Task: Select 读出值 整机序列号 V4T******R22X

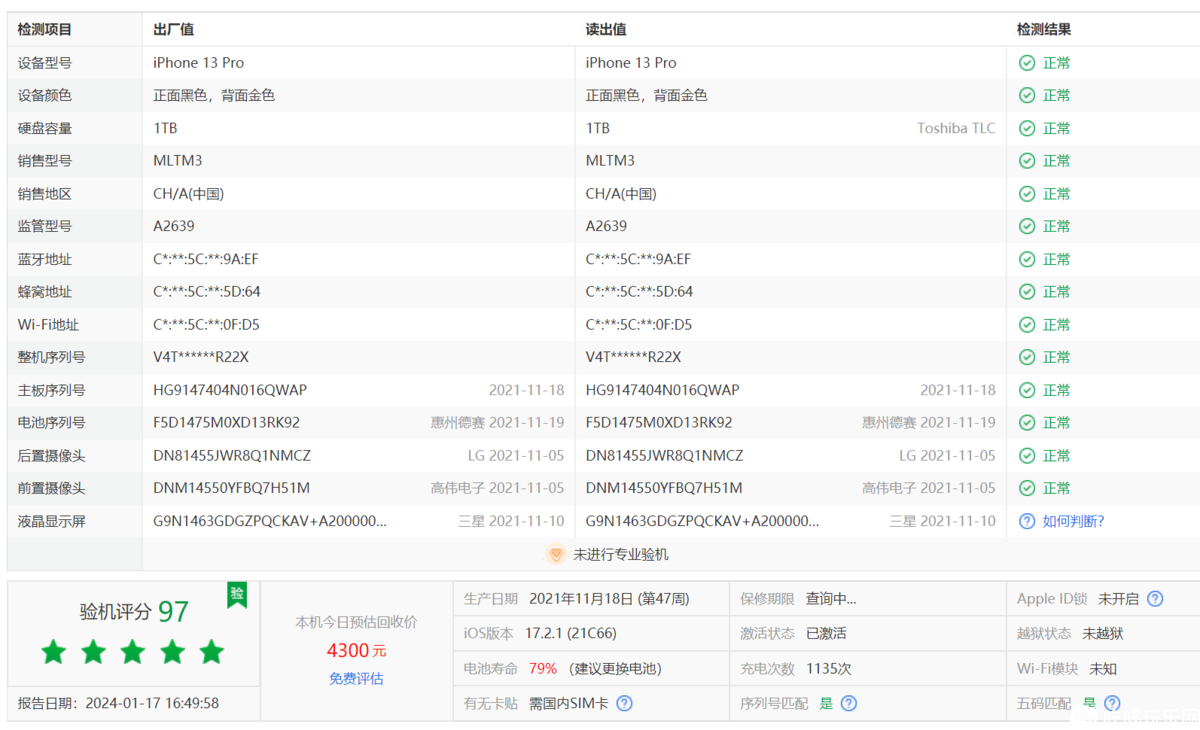Action: tap(634, 357)
